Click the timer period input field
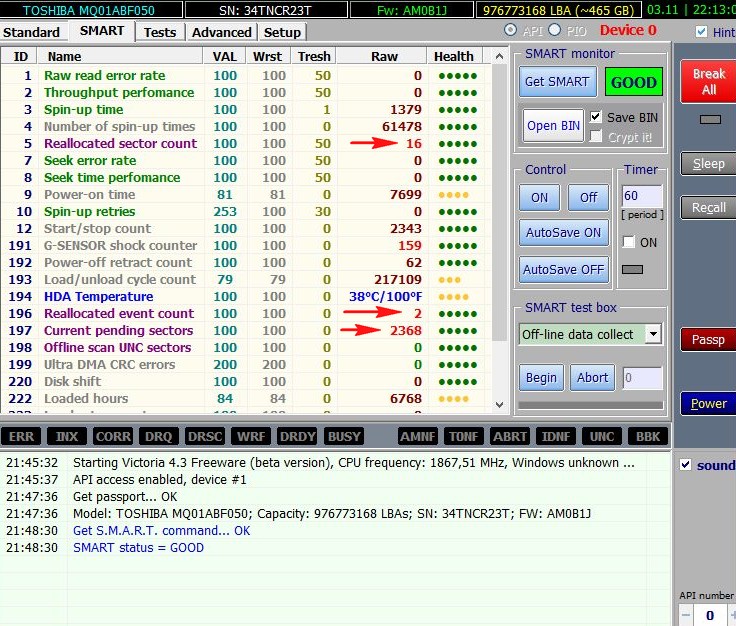 [641, 197]
